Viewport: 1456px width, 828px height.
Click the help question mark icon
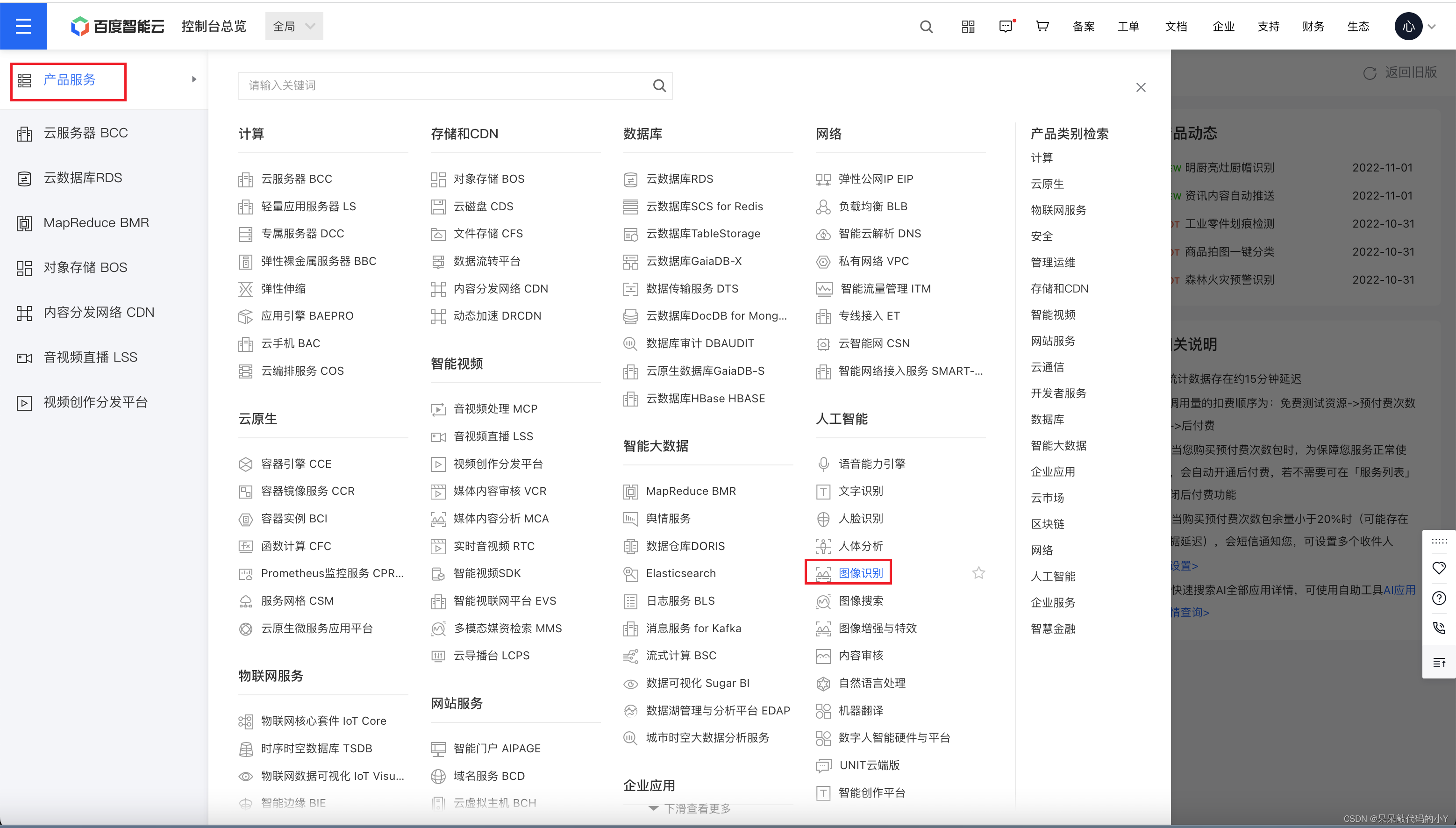1439,598
